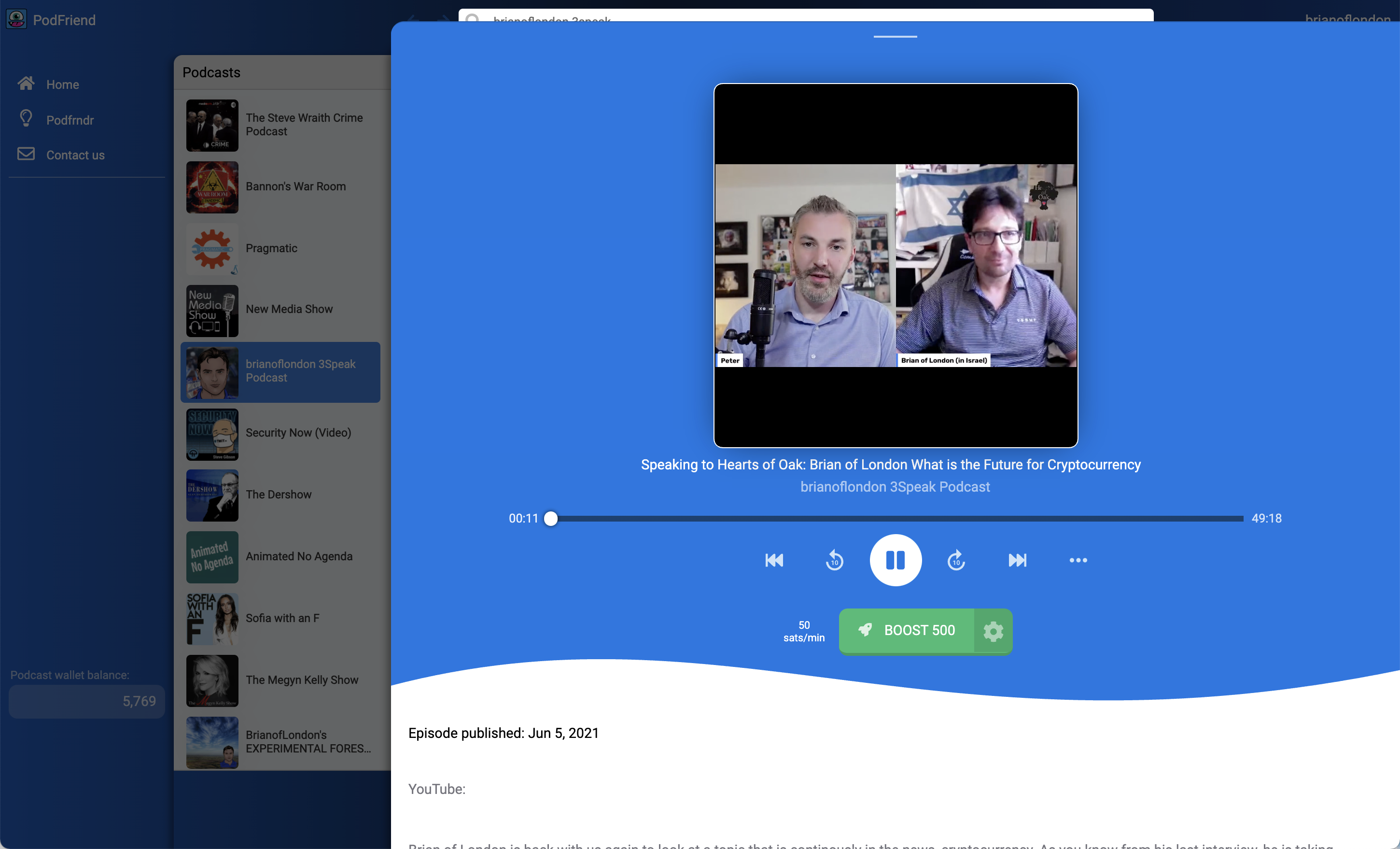Select brianoflondon 3Speak Podcast in list
Viewport: 1400px width, 849px height.
tap(280, 372)
